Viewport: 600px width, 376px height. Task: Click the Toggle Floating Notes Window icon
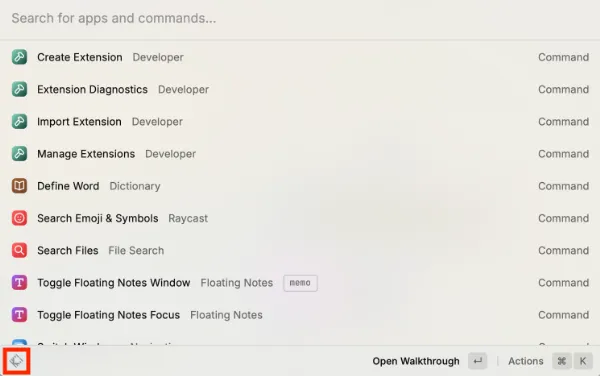click(x=19, y=283)
